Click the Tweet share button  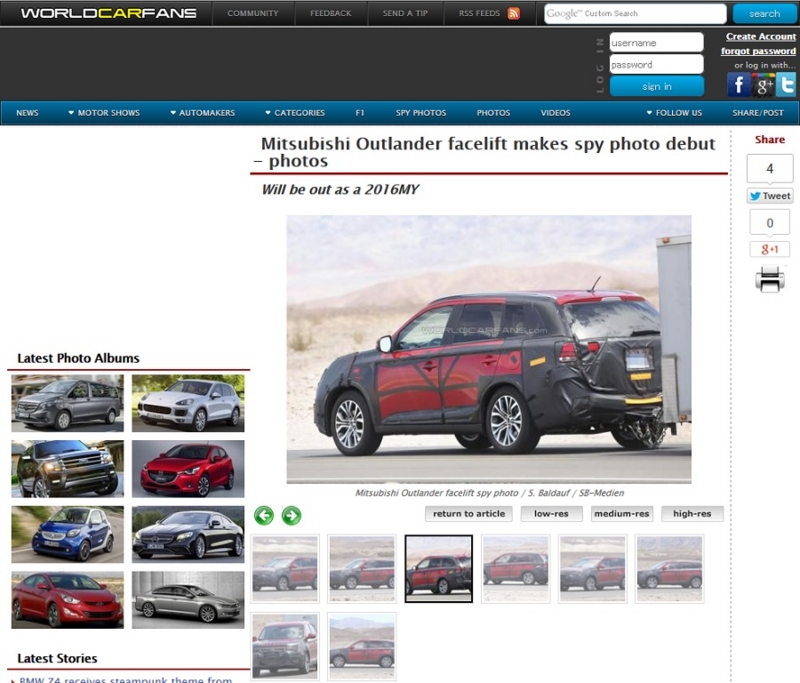770,196
